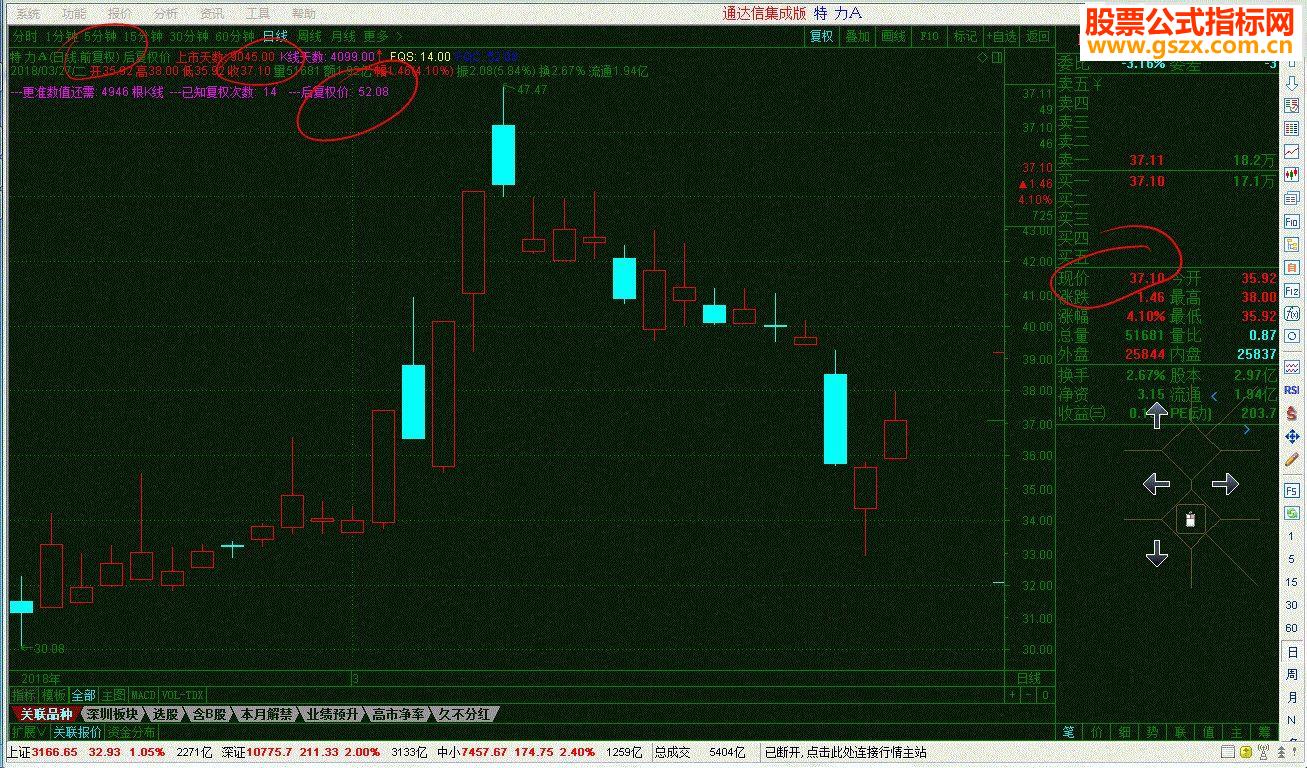
Task: Open the 分析 menu
Action: pos(166,13)
